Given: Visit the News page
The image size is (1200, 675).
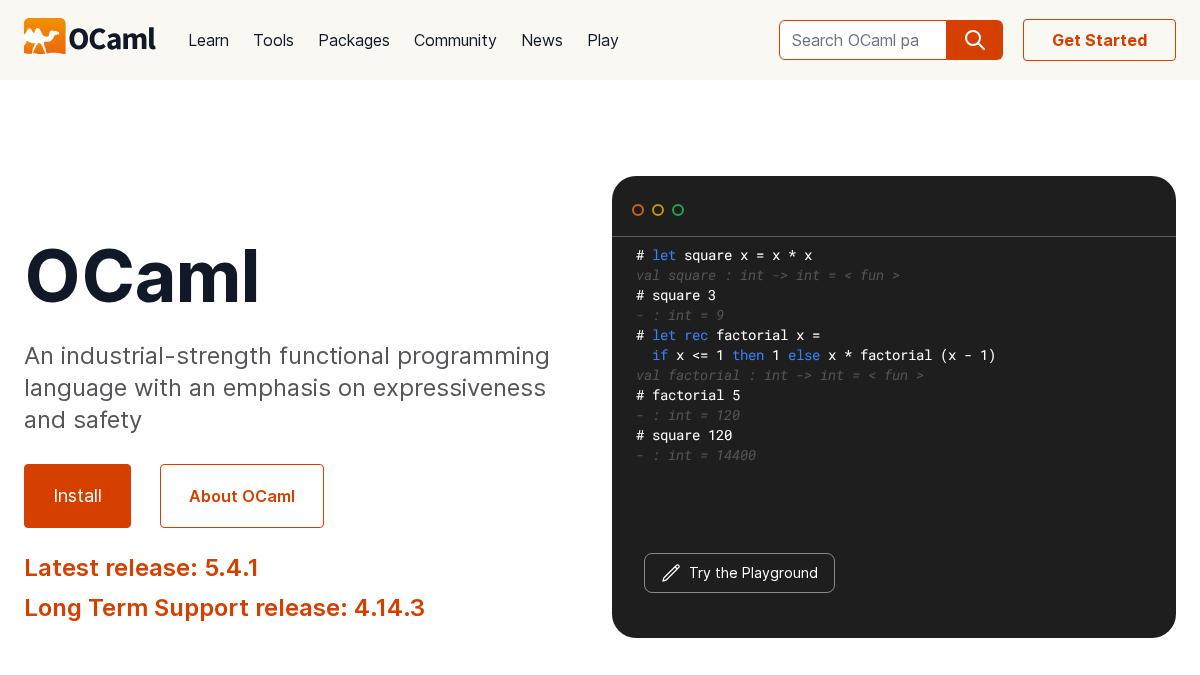Looking at the screenshot, I should [542, 40].
